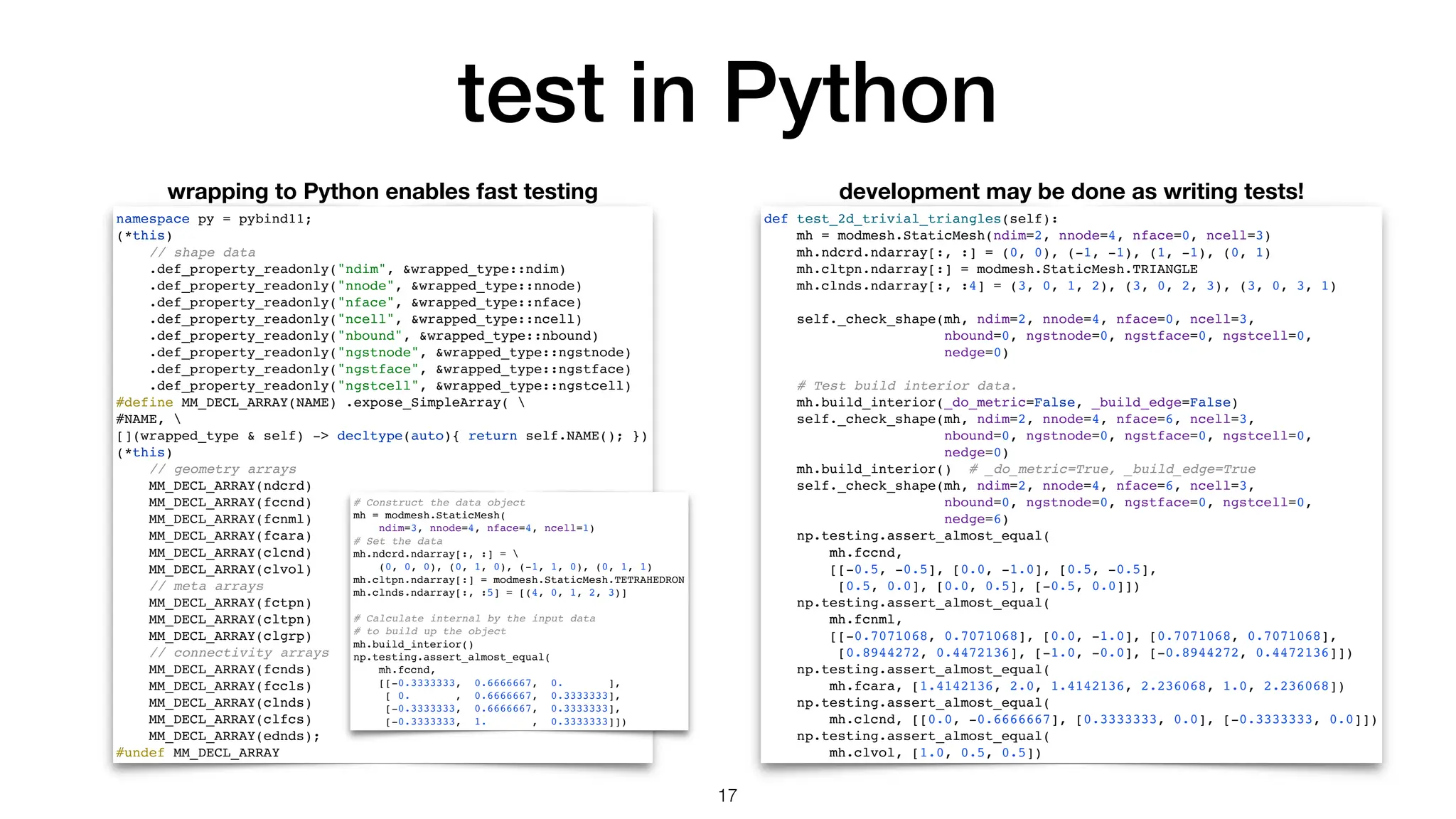Click the line MM_DECL_ARRAY(fccls)
This screenshot has width=1456, height=819.
point(230,687)
